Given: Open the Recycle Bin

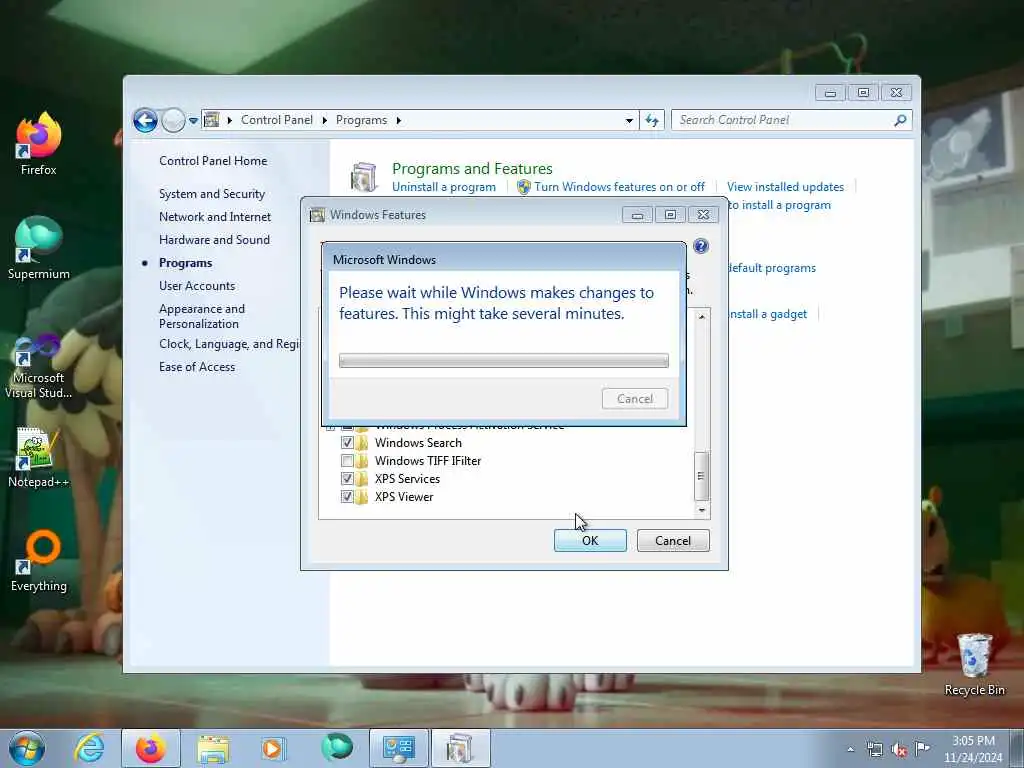Looking at the screenshot, I should (974, 665).
